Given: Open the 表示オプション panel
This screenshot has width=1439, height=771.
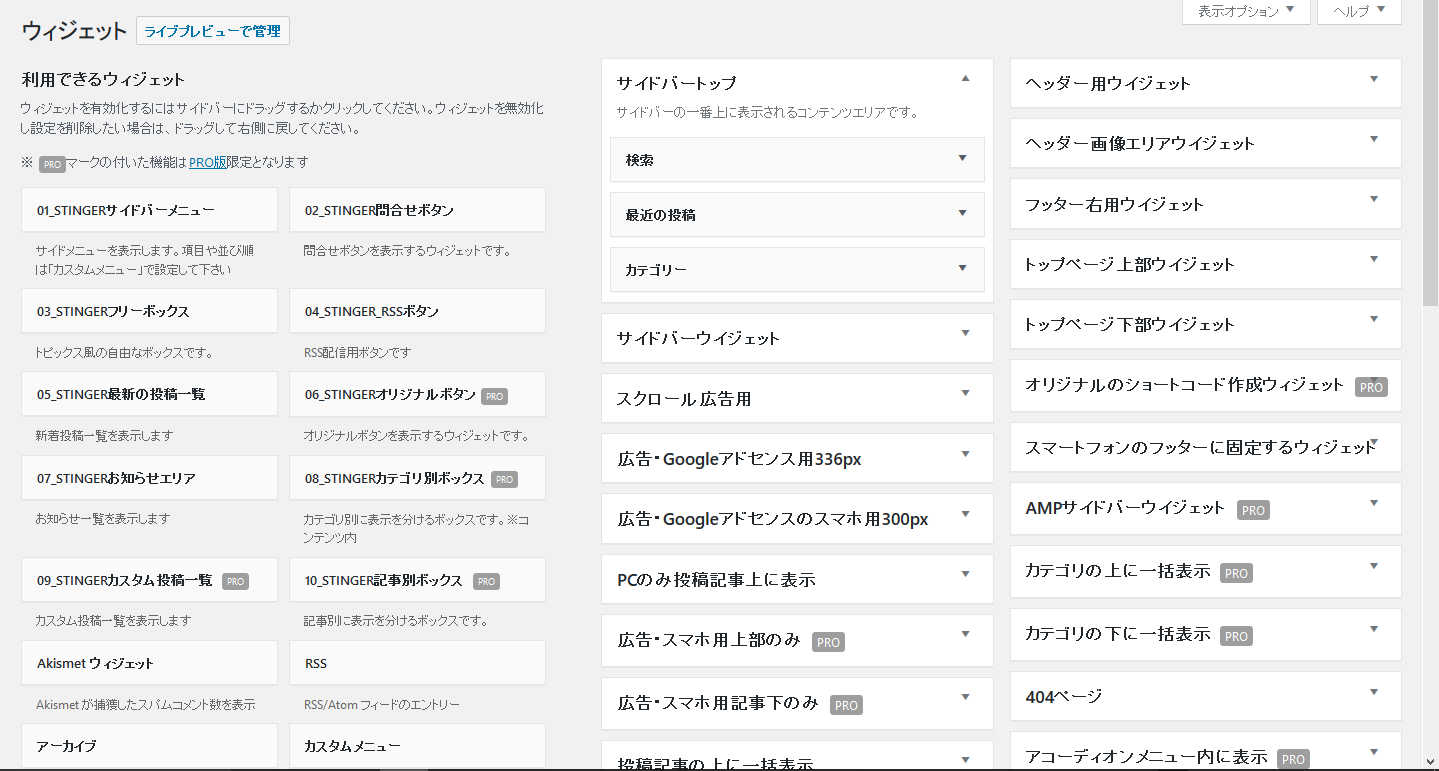Looking at the screenshot, I should (x=1245, y=12).
